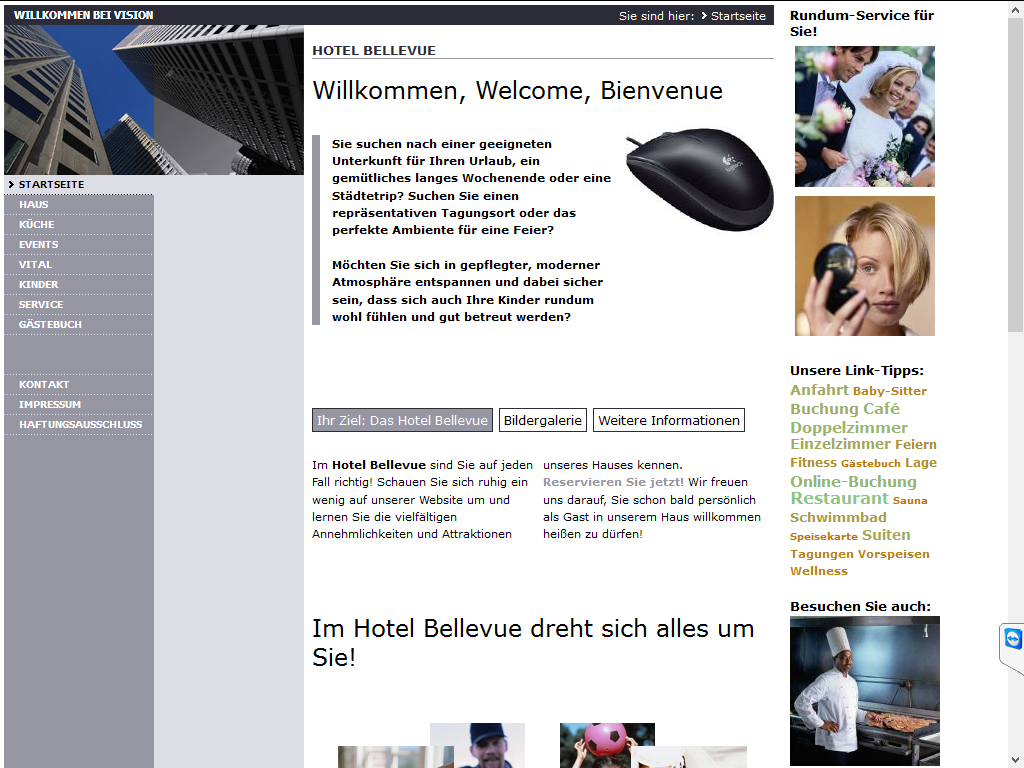Viewport: 1024px width, 768px height.
Task: Click the Sauna tag link
Action: coord(910,501)
